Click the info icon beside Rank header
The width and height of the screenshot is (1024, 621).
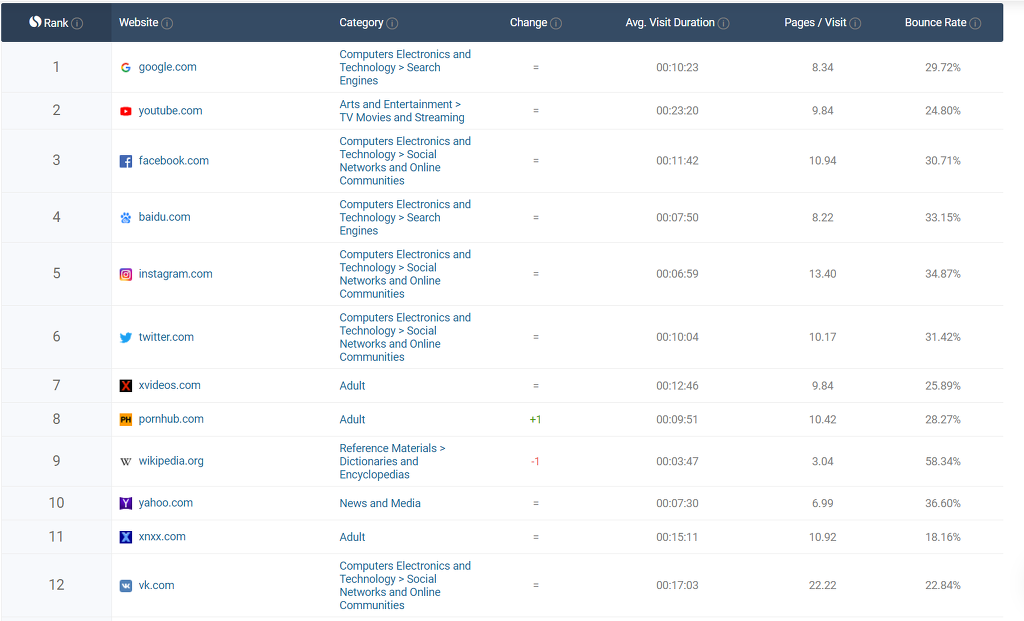tap(77, 24)
